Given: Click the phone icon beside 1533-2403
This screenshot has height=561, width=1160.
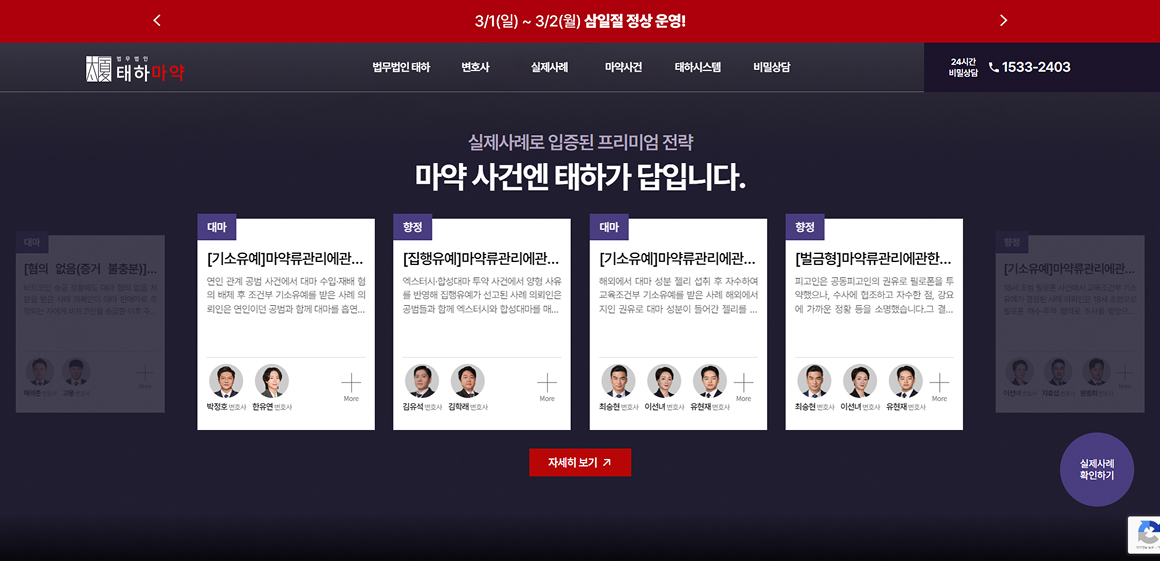Looking at the screenshot, I should pyautogui.click(x=994, y=67).
